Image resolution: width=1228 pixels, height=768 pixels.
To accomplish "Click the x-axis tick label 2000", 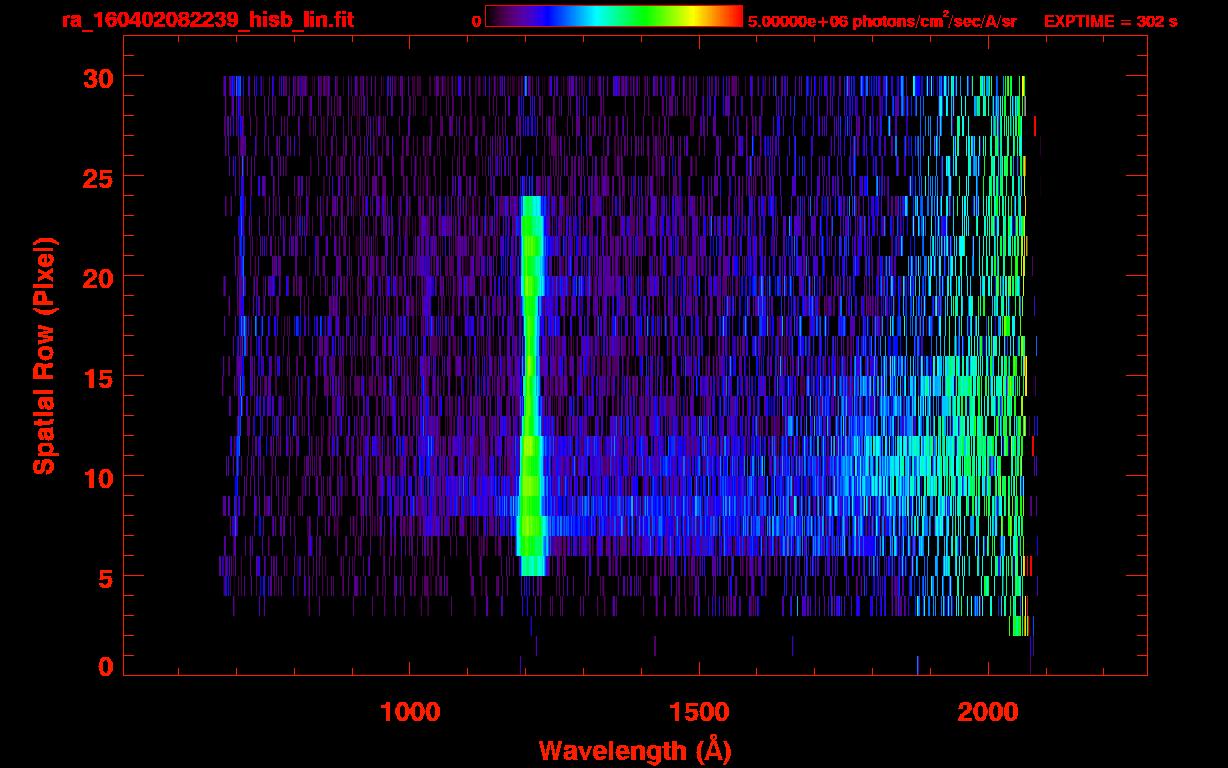I will pos(988,712).
